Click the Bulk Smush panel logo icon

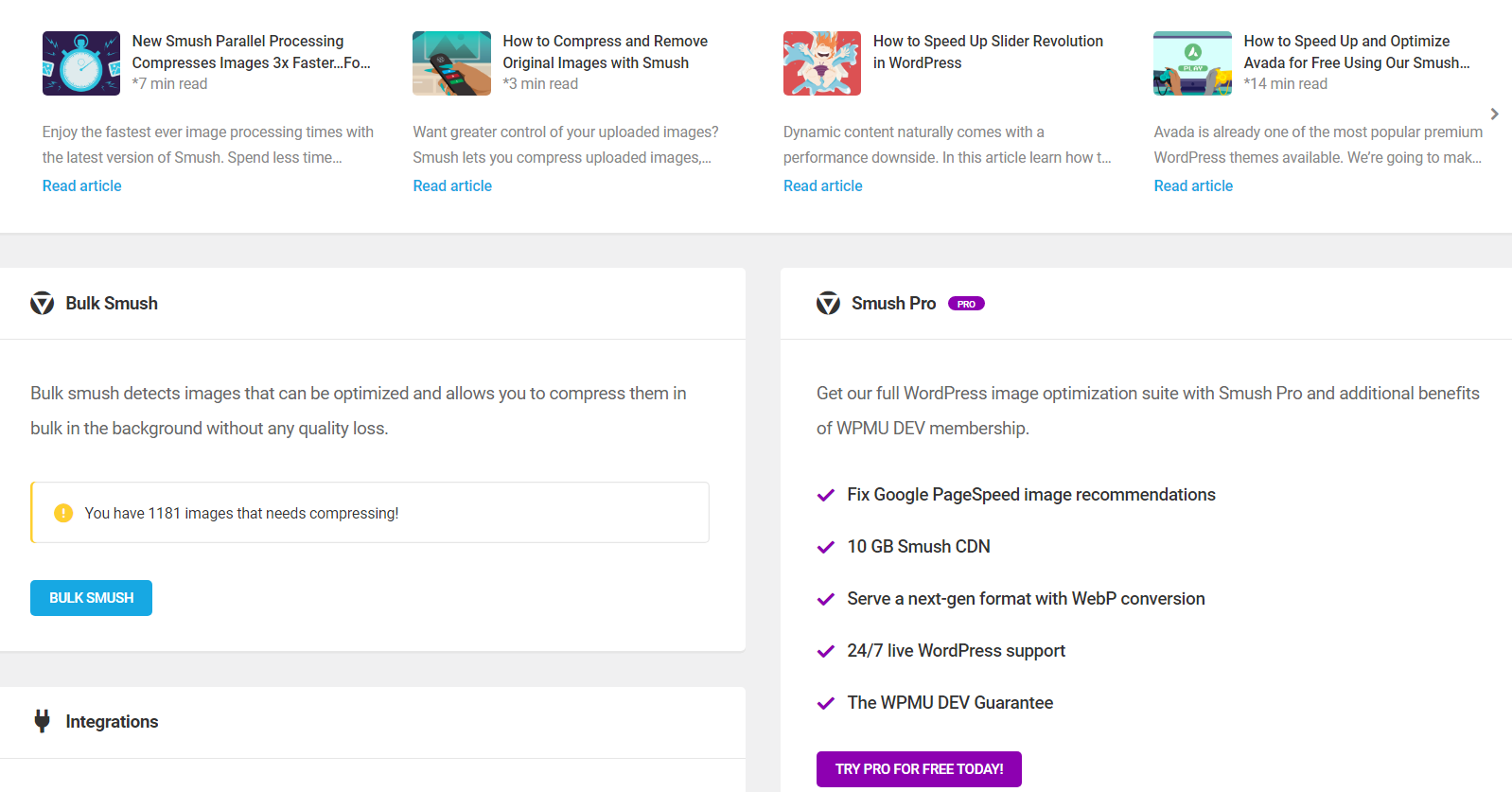tap(42, 304)
